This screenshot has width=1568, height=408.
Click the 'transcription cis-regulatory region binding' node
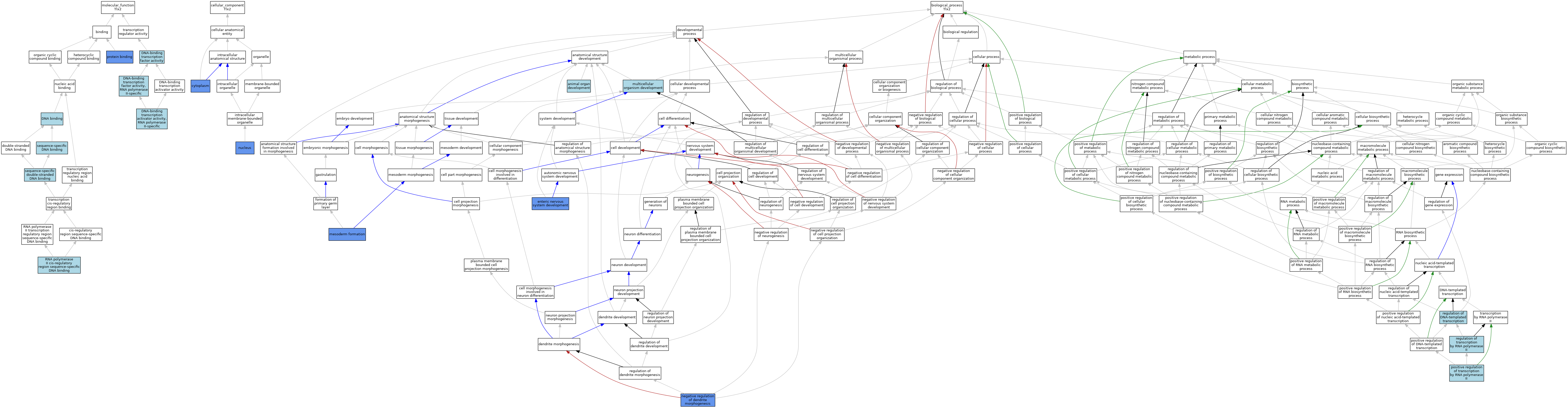[x=59, y=204]
